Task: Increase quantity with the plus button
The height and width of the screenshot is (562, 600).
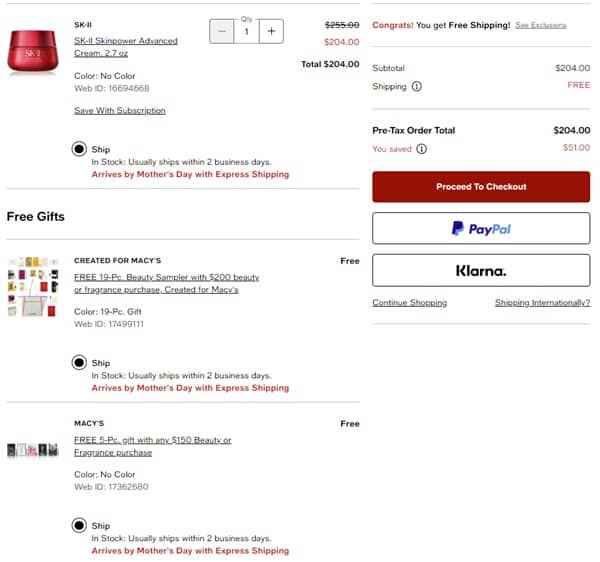Action: click(271, 31)
